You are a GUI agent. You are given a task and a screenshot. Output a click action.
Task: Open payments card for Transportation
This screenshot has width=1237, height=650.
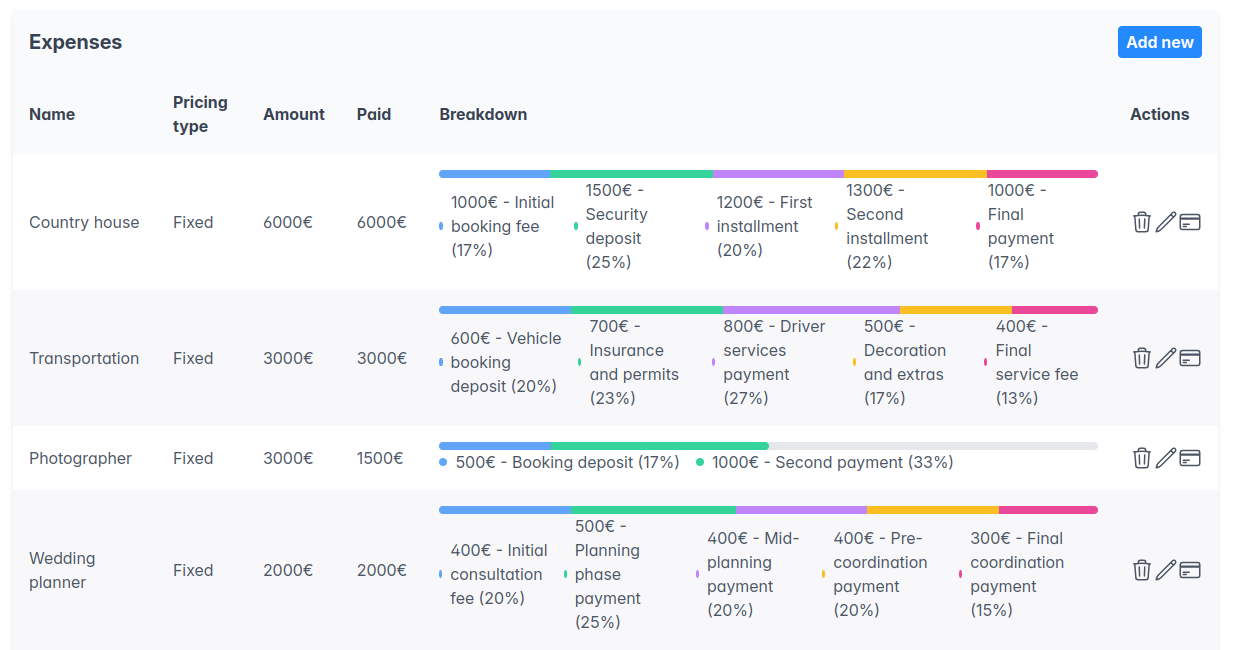coord(1190,358)
